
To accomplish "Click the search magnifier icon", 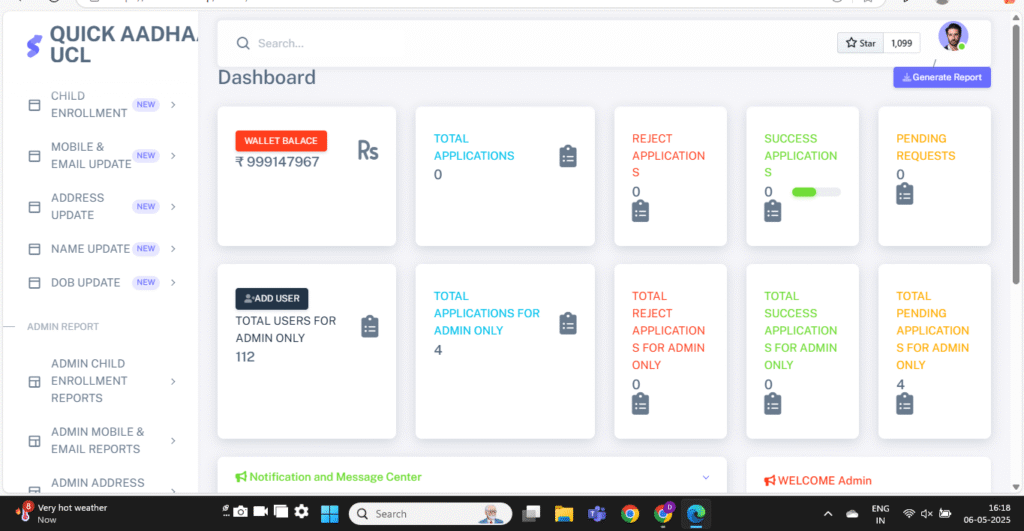I will tap(243, 43).
